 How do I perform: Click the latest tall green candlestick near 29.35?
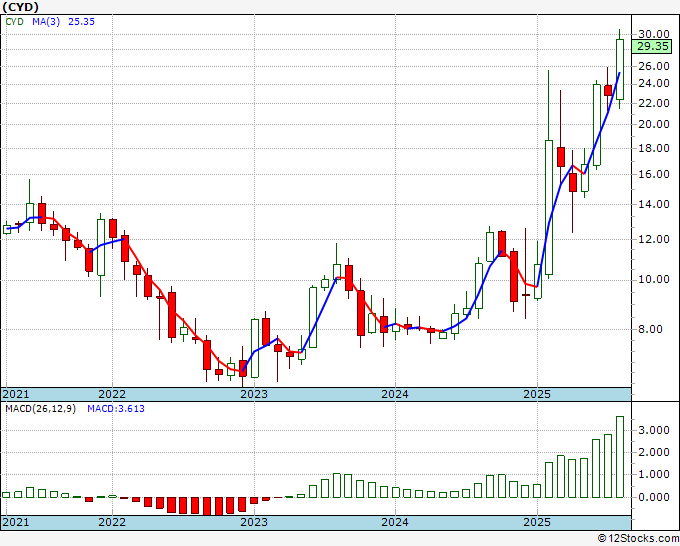pos(620,69)
